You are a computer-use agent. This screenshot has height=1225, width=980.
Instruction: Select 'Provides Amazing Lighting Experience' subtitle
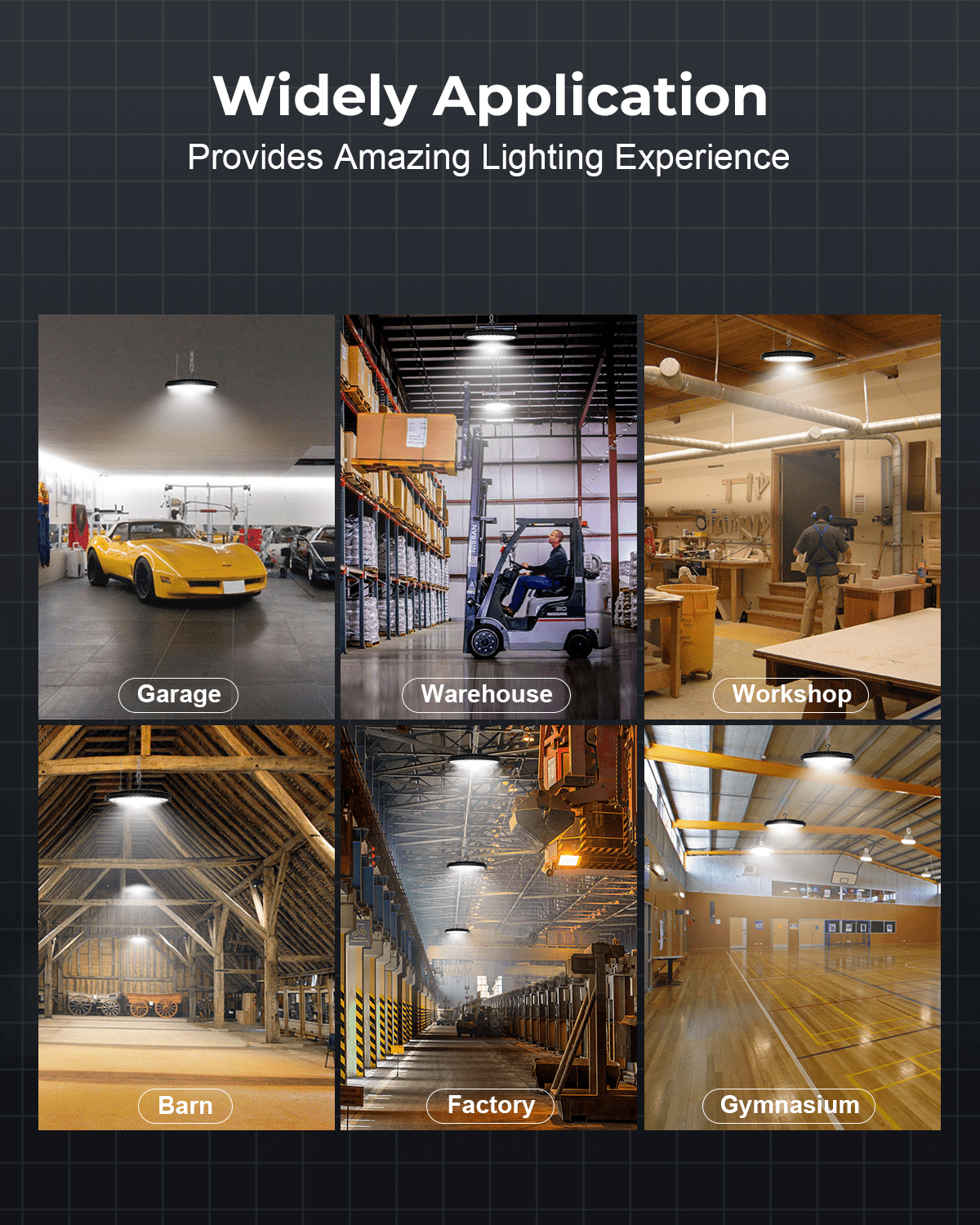tap(488, 158)
